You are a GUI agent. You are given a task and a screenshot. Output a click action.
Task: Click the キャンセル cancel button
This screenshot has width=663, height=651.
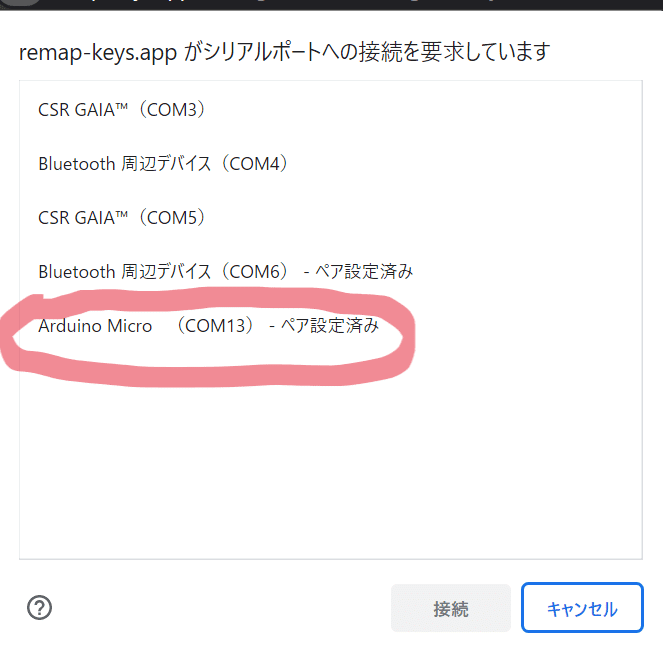pos(582,608)
